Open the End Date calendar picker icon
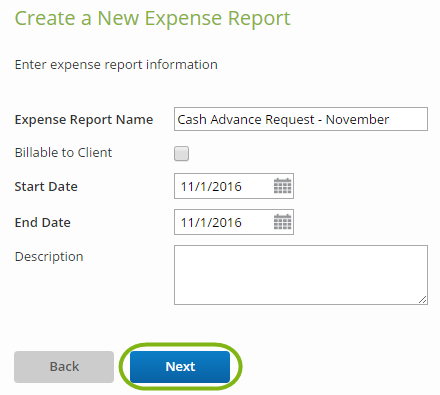The height and width of the screenshot is (395, 440). (282, 222)
